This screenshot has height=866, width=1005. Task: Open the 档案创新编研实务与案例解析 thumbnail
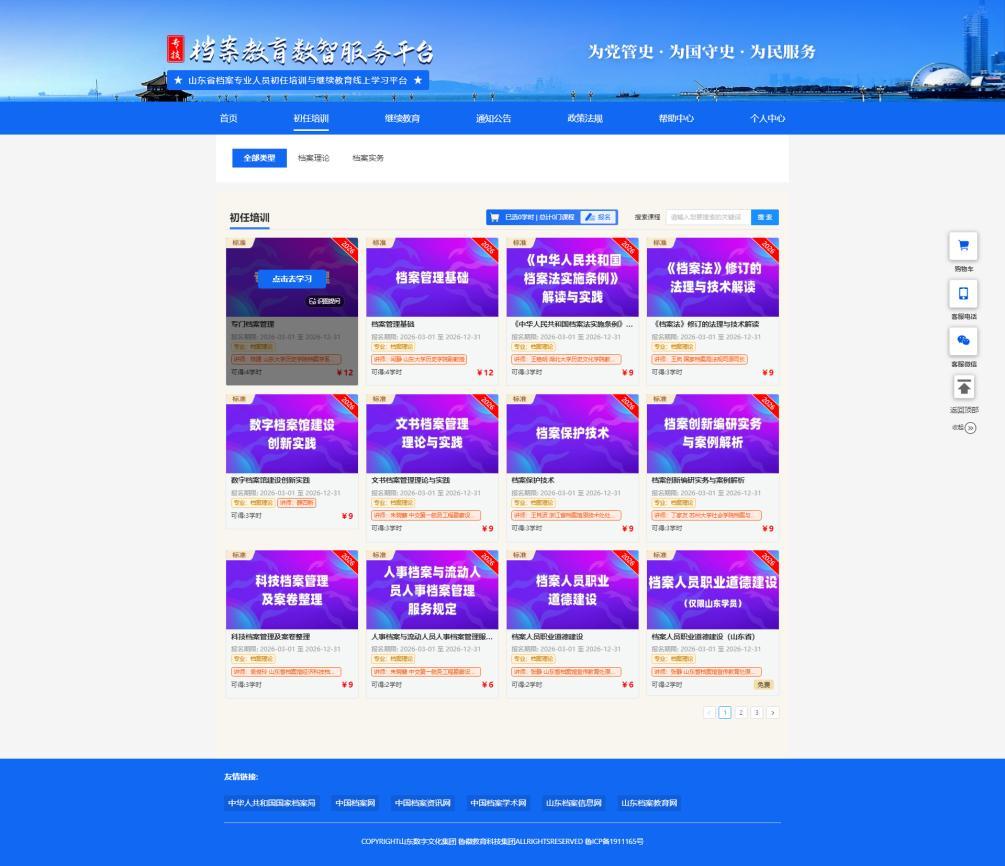pos(713,434)
